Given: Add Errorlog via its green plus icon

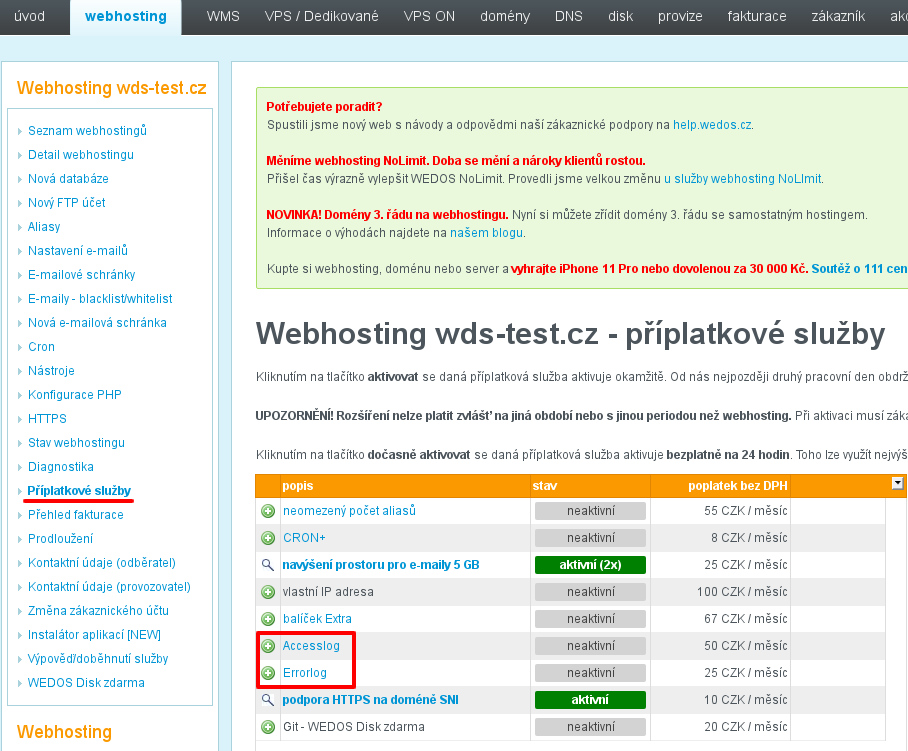Looking at the screenshot, I should 268,673.
